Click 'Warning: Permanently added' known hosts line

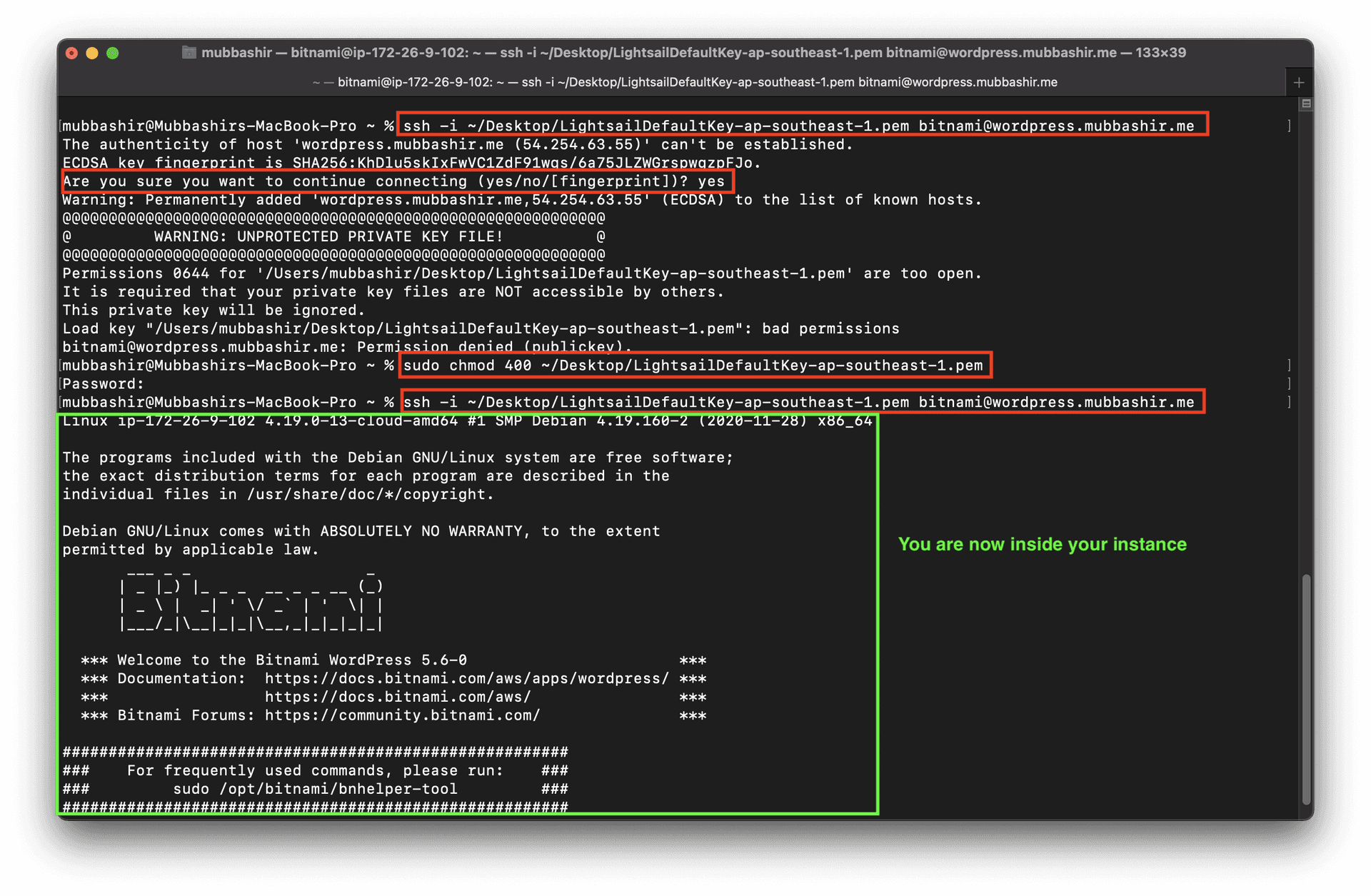click(x=522, y=201)
